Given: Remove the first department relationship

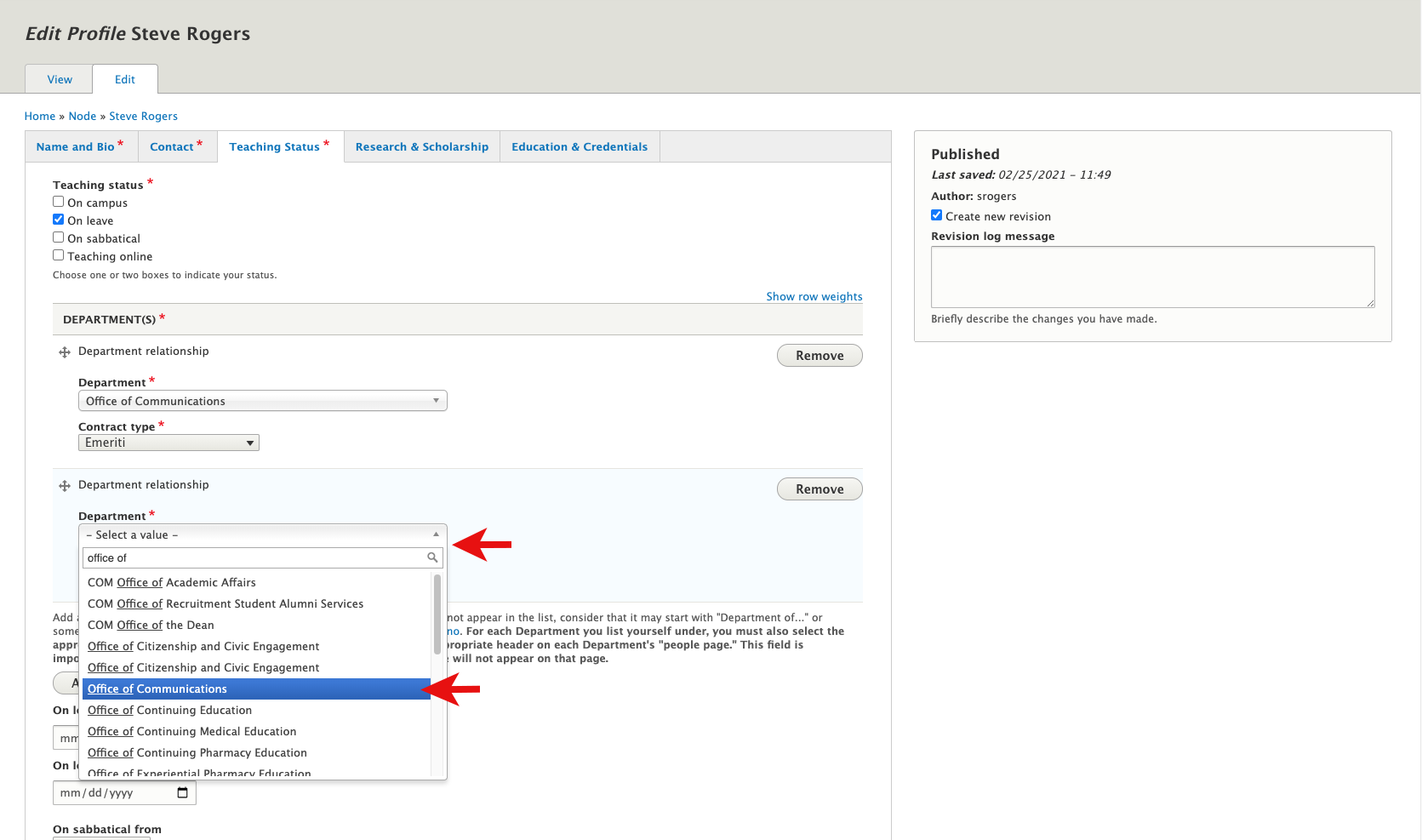Looking at the screenshot, I should click(820, 356).
